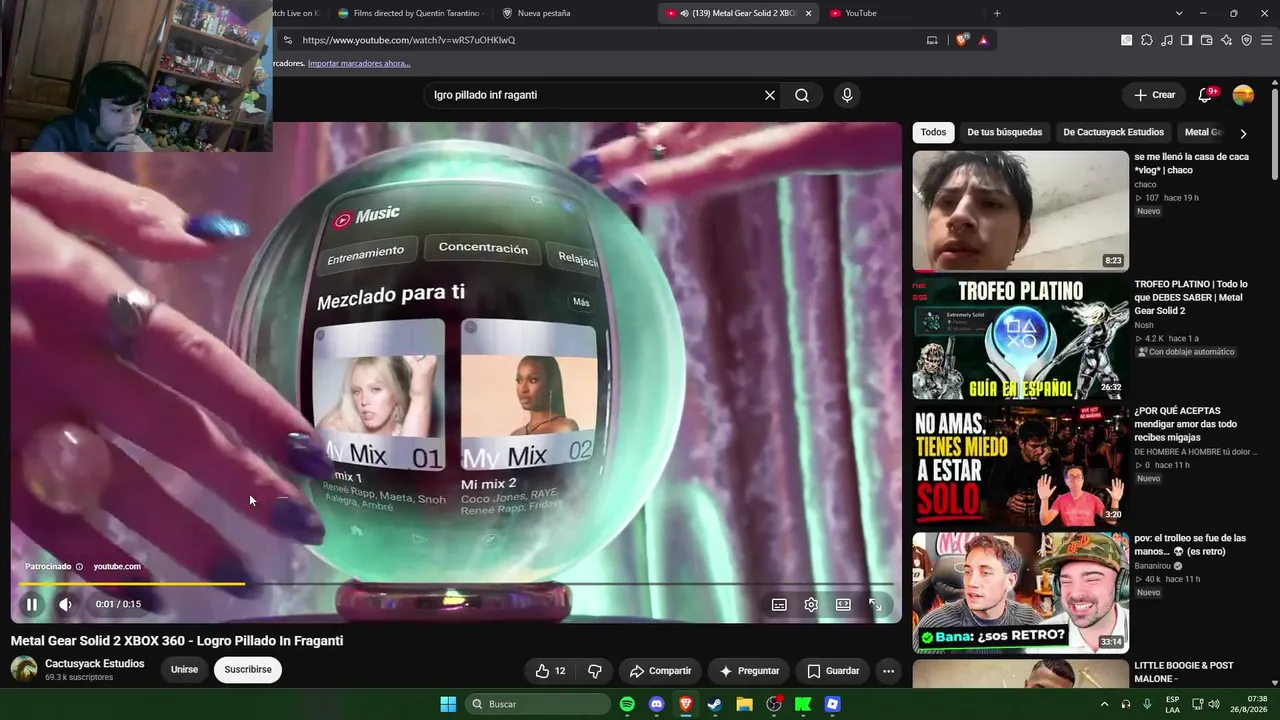This screenshot has width=1280, height=720.
Task: Open the YouTube notifications bell
Action: [x=1205, y=95]
